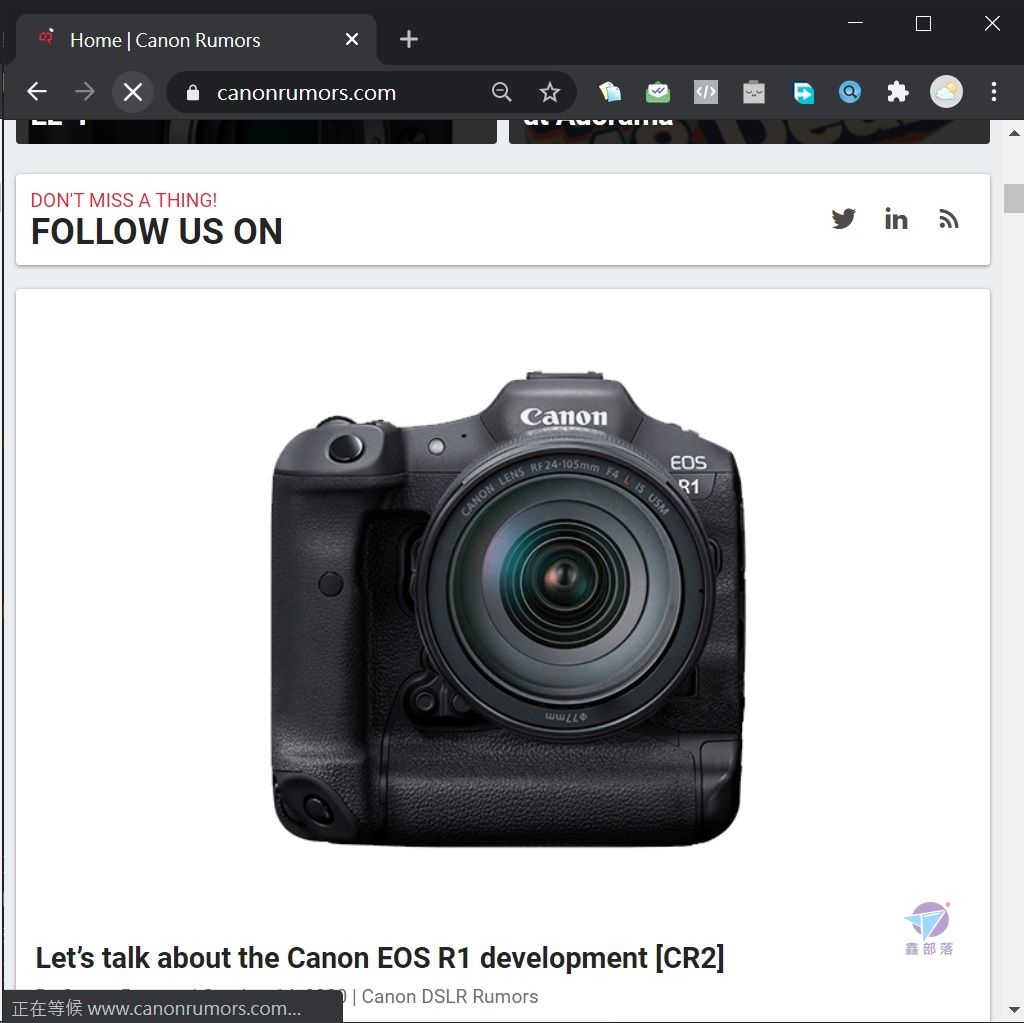Open the blue arrow page extension
The height and width of the screenshot is (1023, 1024).
tap(803, 92)
